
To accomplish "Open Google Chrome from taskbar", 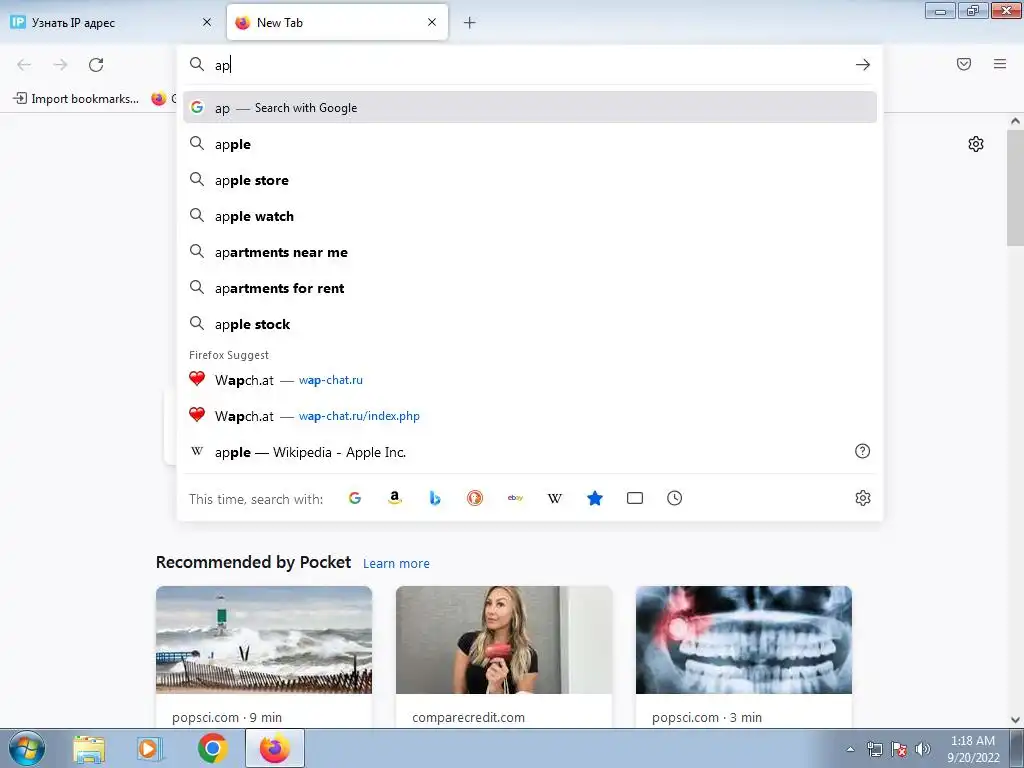I will tap(212, 748).
